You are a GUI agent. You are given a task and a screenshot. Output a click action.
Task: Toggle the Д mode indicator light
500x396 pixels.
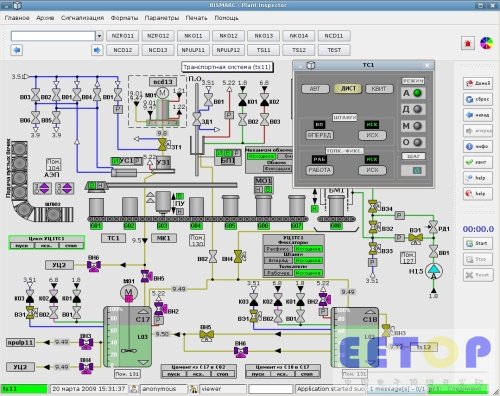click(x=417, y=109)
